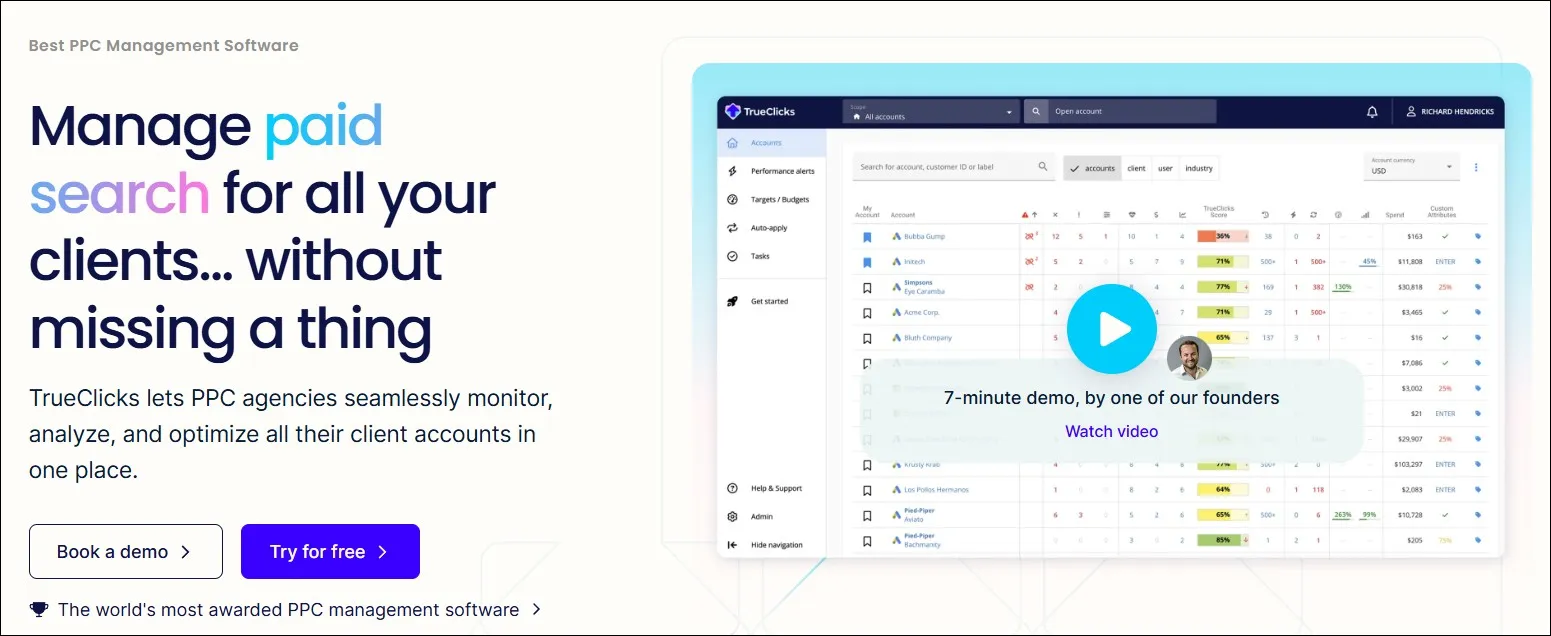
Task: Switch to the user filter tab
Action: click(1165, 168)
